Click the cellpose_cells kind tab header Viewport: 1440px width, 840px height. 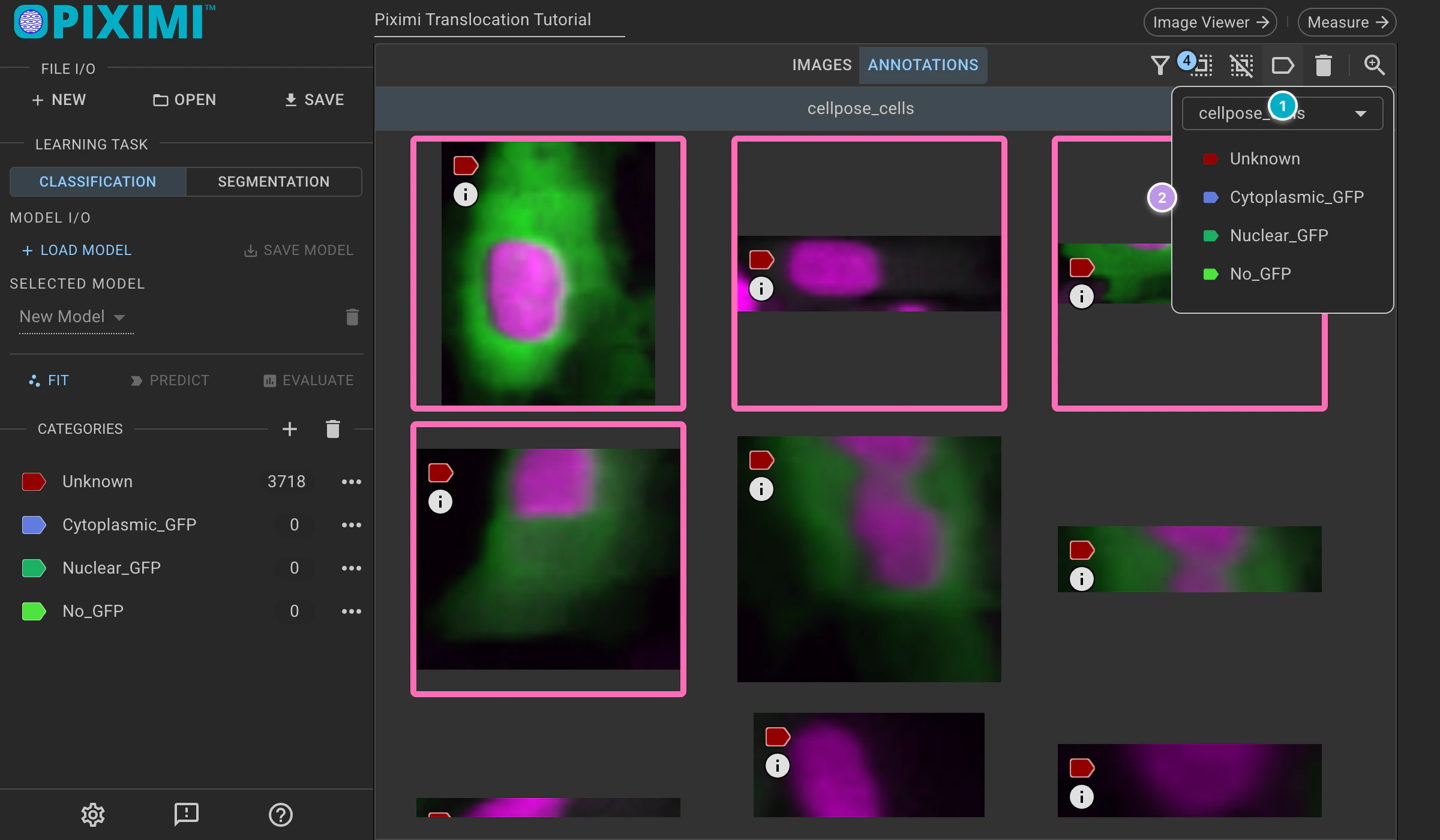pyautogui.click(x=860, y=109)
